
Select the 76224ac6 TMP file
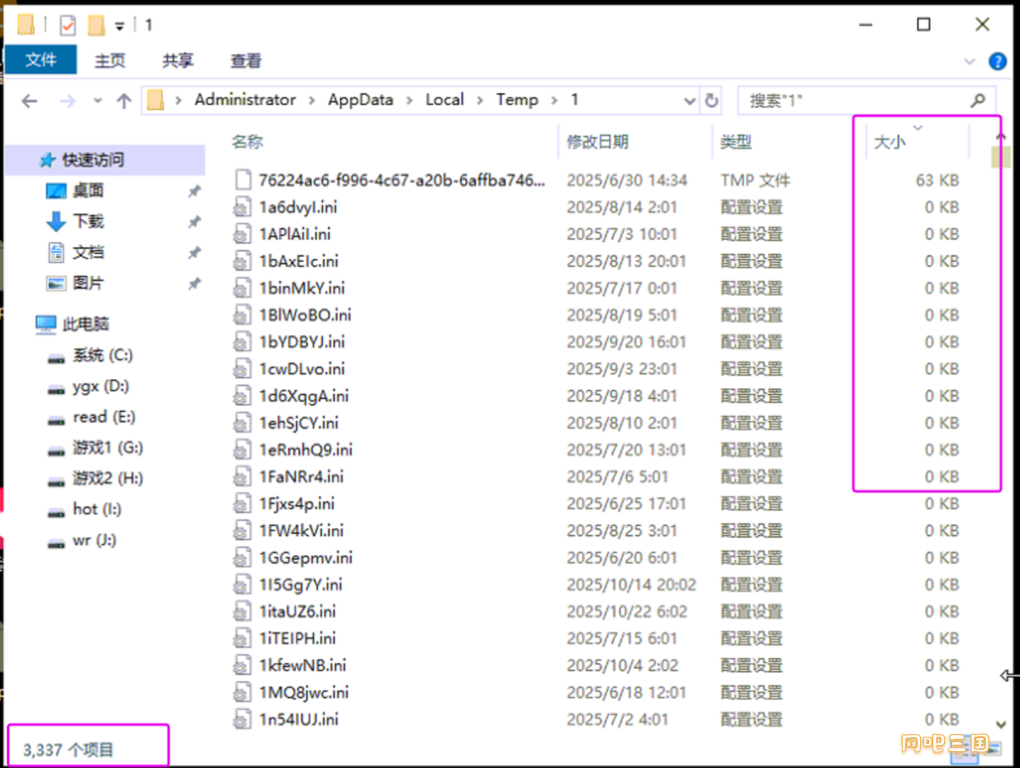[x=402, y=181]
